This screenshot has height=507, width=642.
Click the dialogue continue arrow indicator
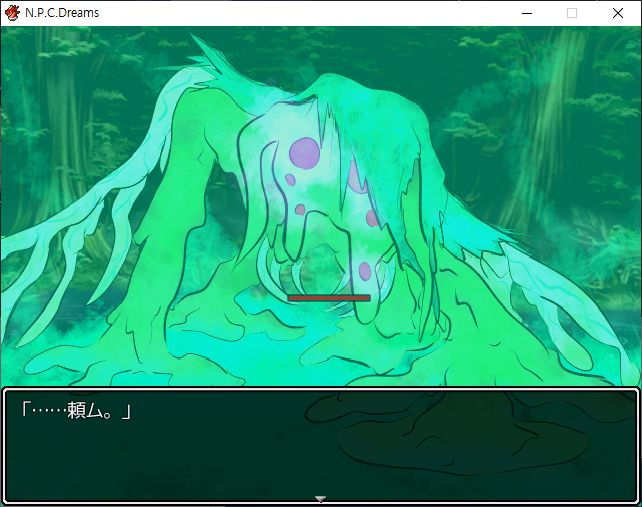(320, 499)
